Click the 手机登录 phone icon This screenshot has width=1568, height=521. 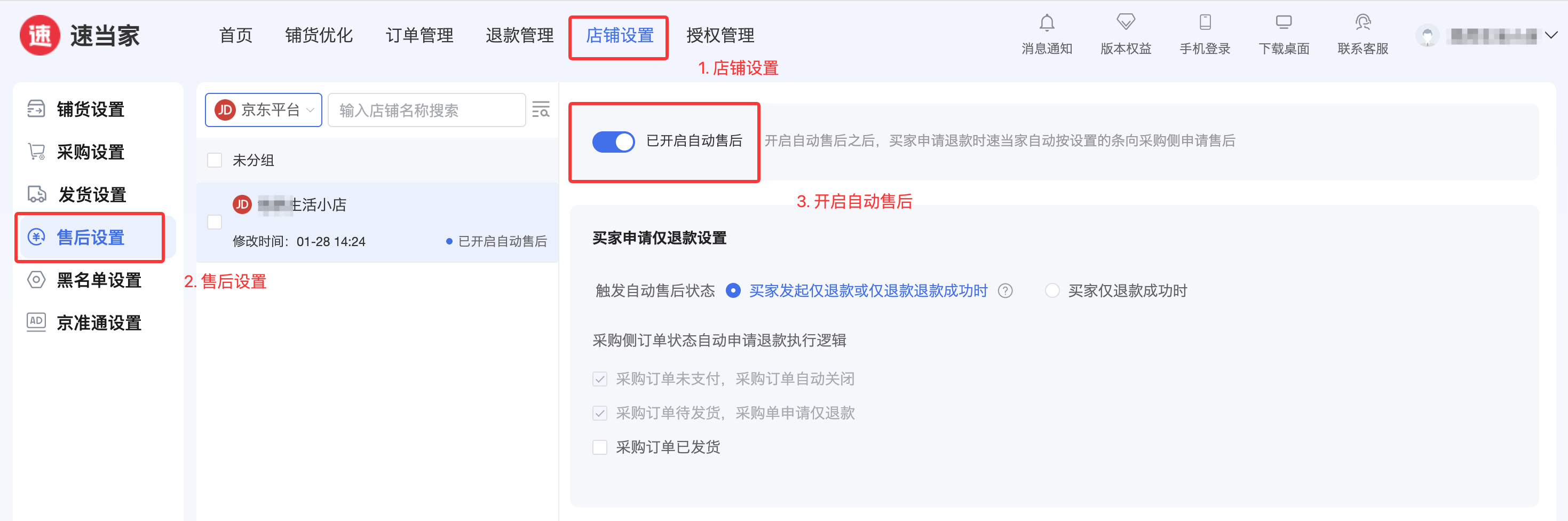click(x=1205, y=23)
